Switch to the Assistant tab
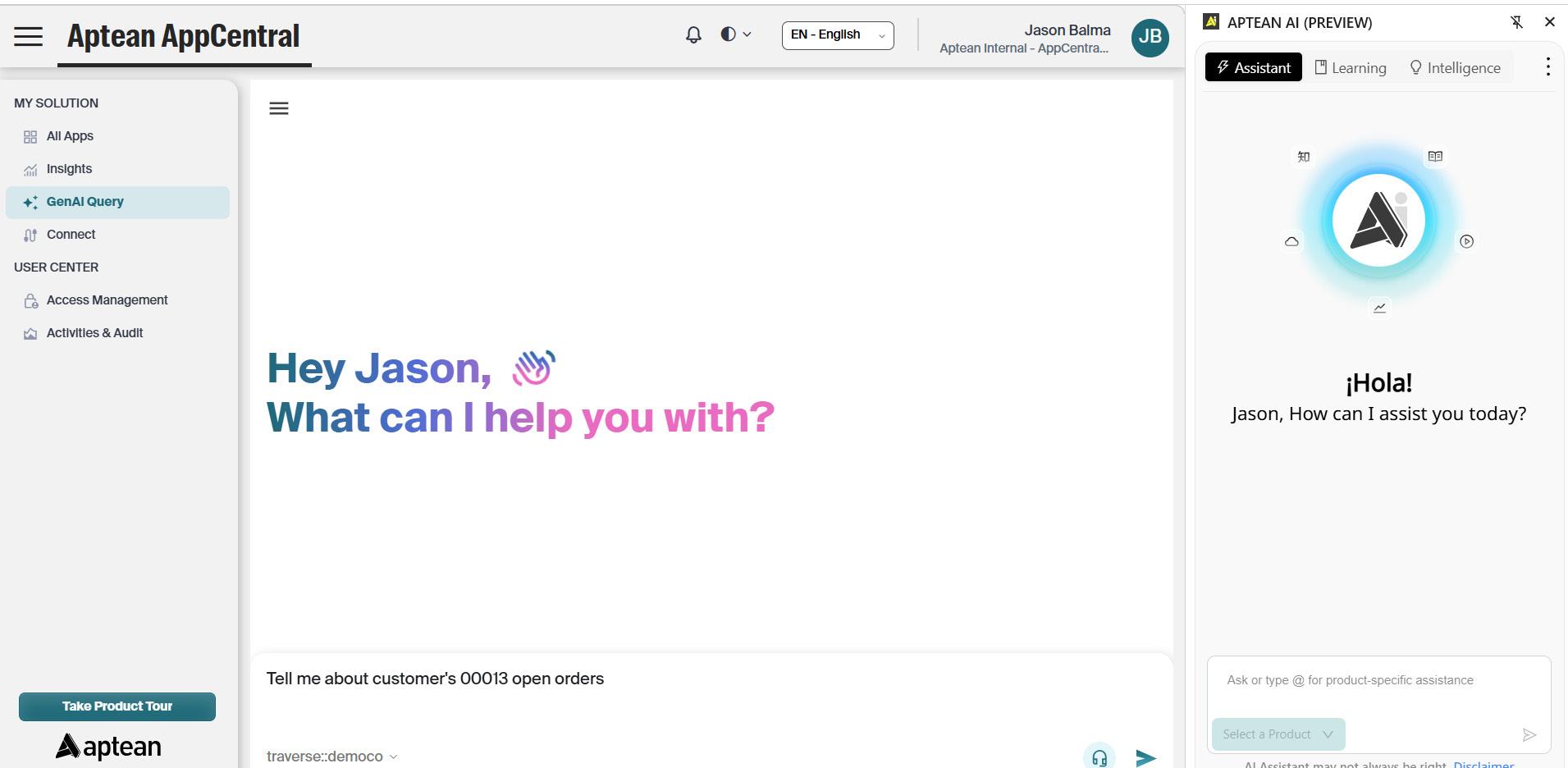The height and width of the screenshot is (768, 1568). tap(1254, 67)
